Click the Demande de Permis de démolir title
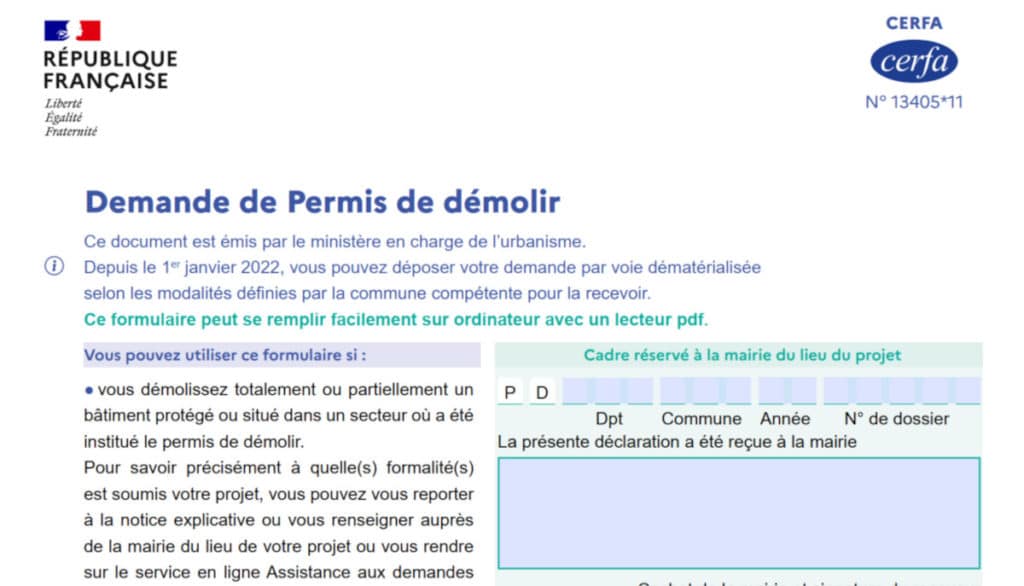The width and height of the screenshot is (1024, 586). (323, 201)
